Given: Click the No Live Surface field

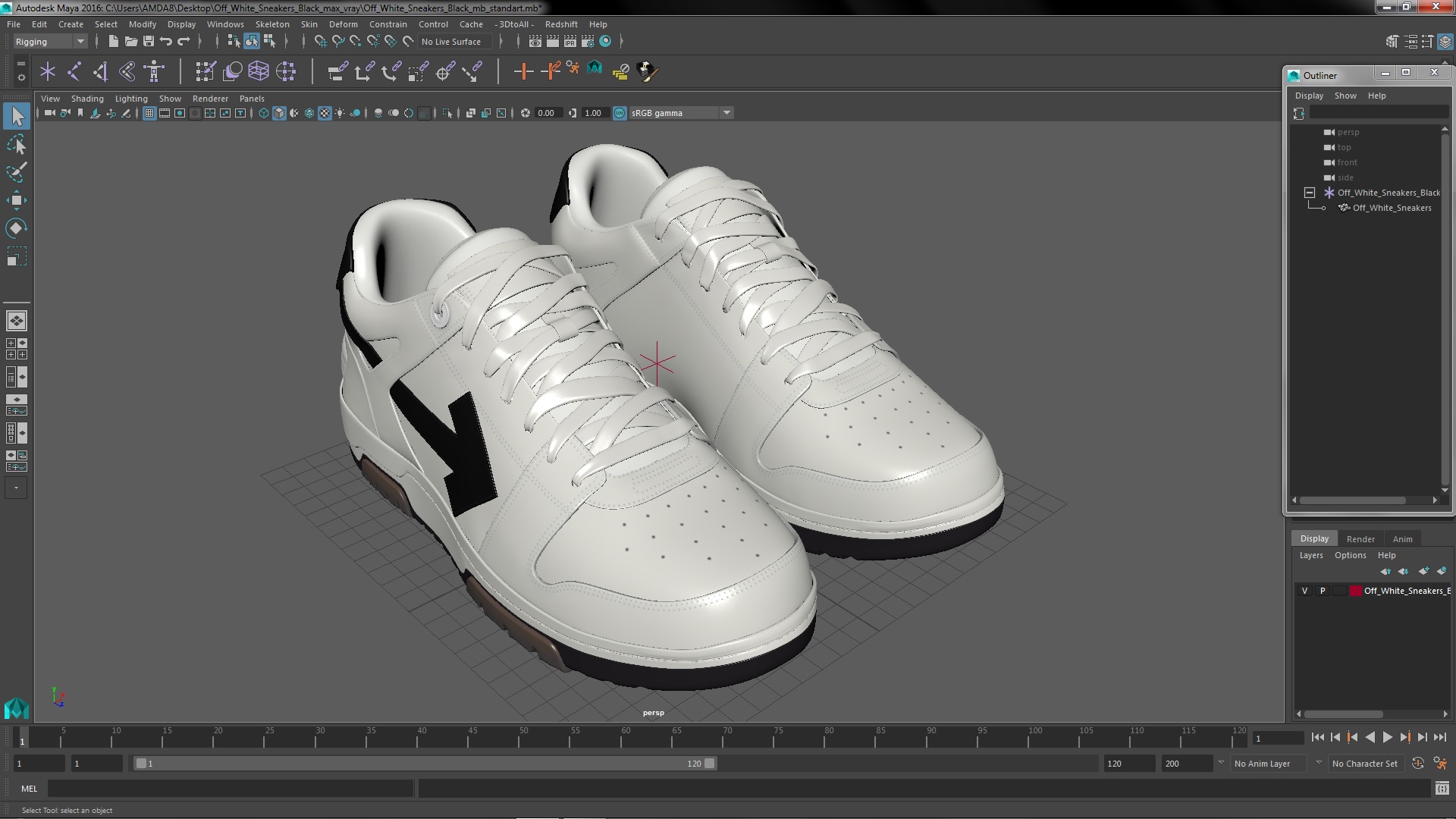Looking at the screenshot, I should [454, 42].
